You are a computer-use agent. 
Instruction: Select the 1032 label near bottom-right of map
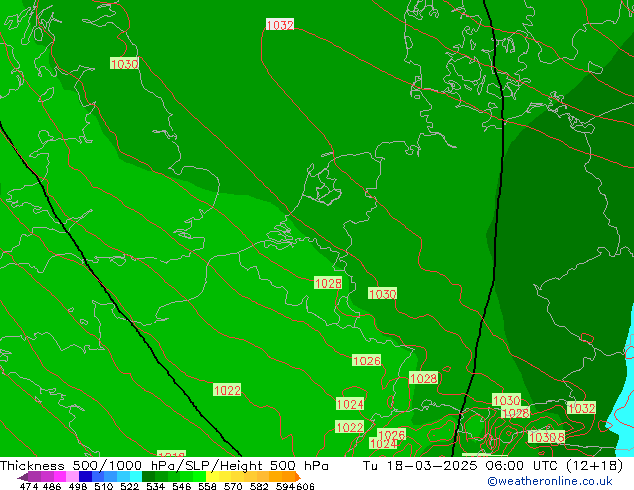(x=581, y=408)
